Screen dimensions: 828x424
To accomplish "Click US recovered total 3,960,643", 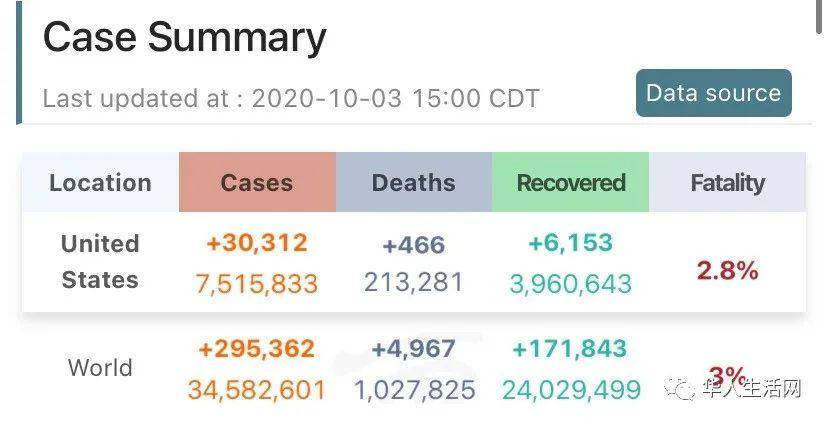I will pos(571,284).
